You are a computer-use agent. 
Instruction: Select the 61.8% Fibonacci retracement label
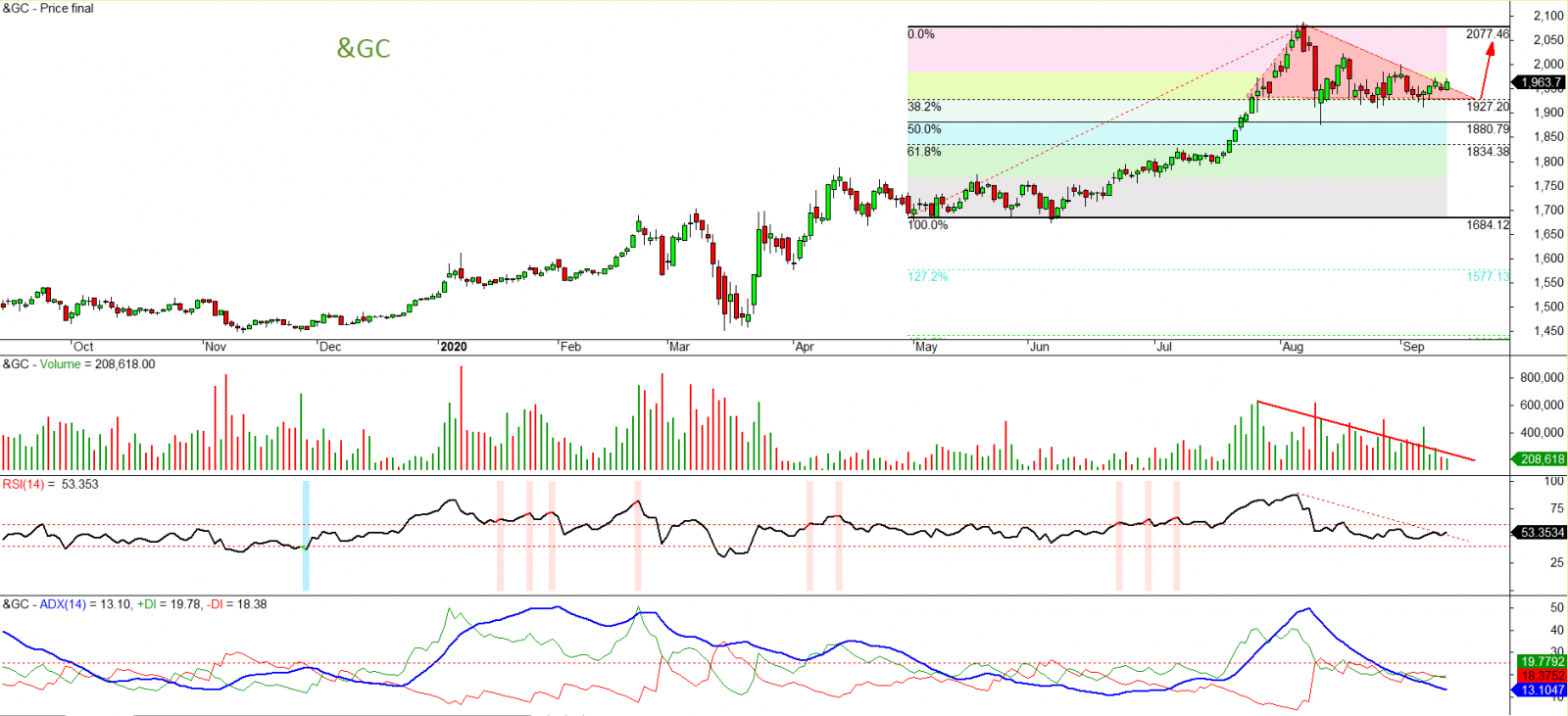[924, 152]
